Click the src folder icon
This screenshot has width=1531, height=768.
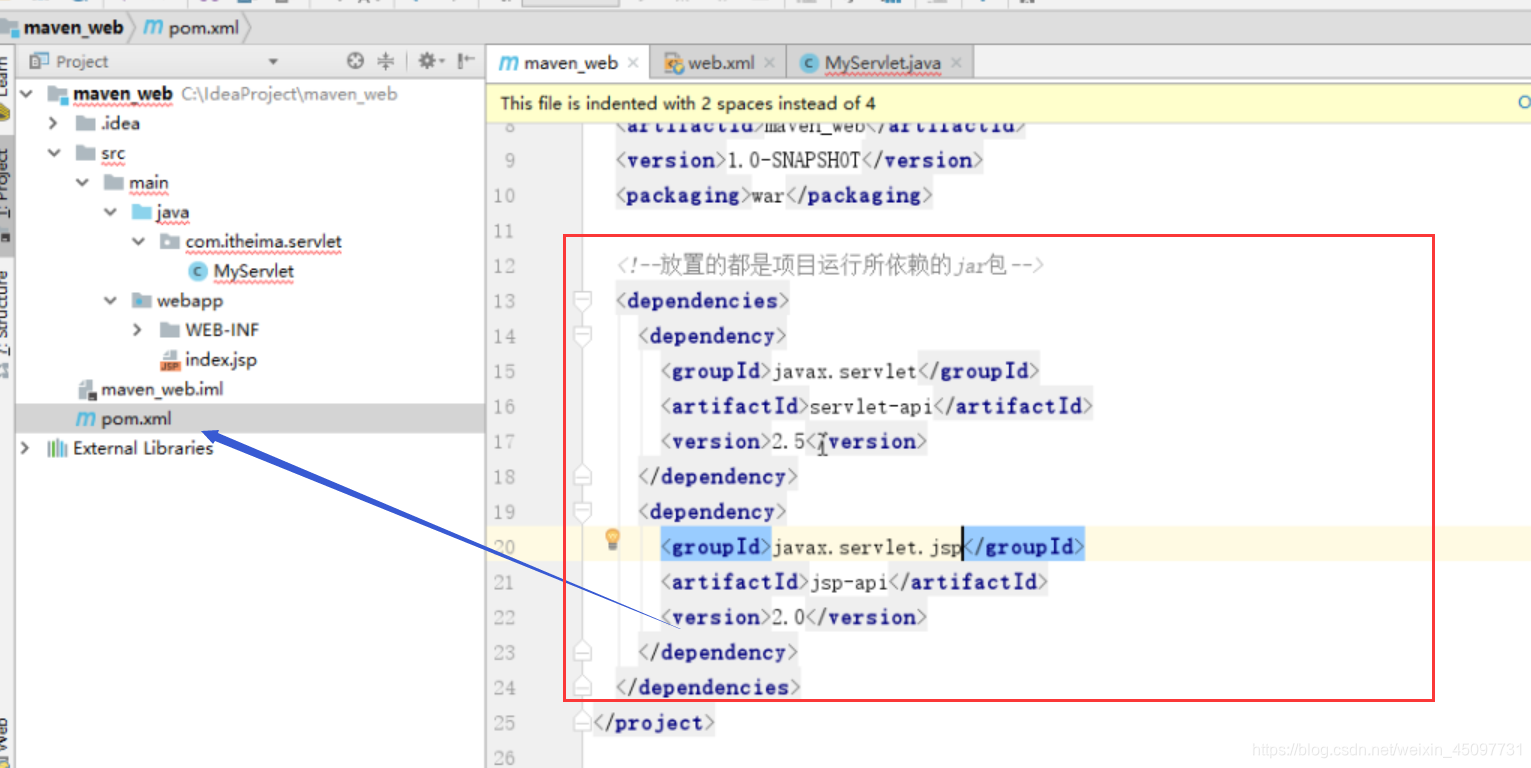tap(85, 153)
